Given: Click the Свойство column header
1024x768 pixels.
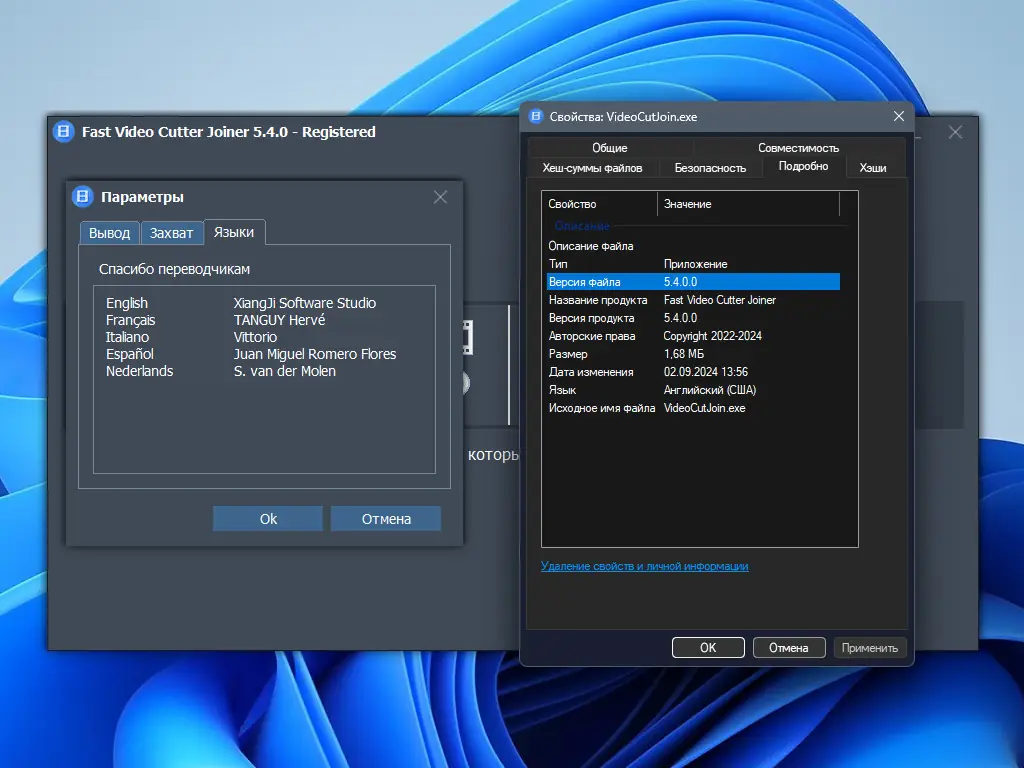Looking at the screenshot, I should (600, 204).
